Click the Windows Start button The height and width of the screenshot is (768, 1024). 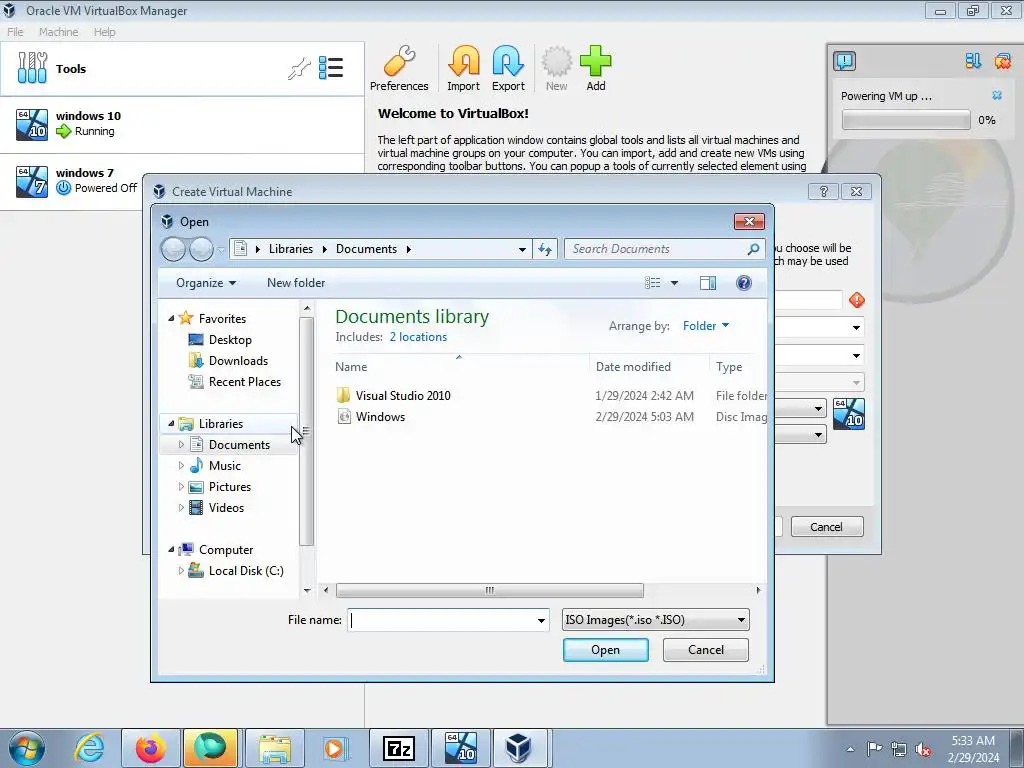click(27, 748)
